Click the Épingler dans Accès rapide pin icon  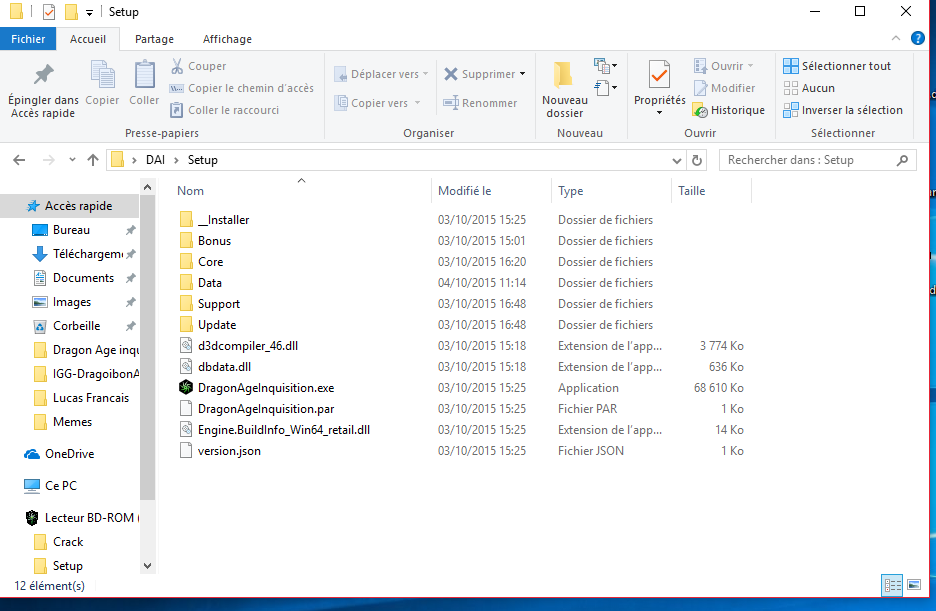(x=43, y=76)
